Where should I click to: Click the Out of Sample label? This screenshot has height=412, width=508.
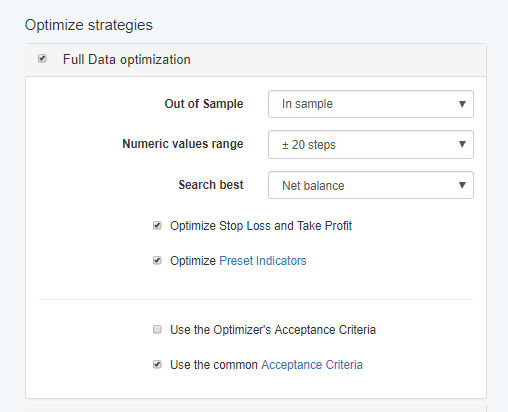point(204,104)
